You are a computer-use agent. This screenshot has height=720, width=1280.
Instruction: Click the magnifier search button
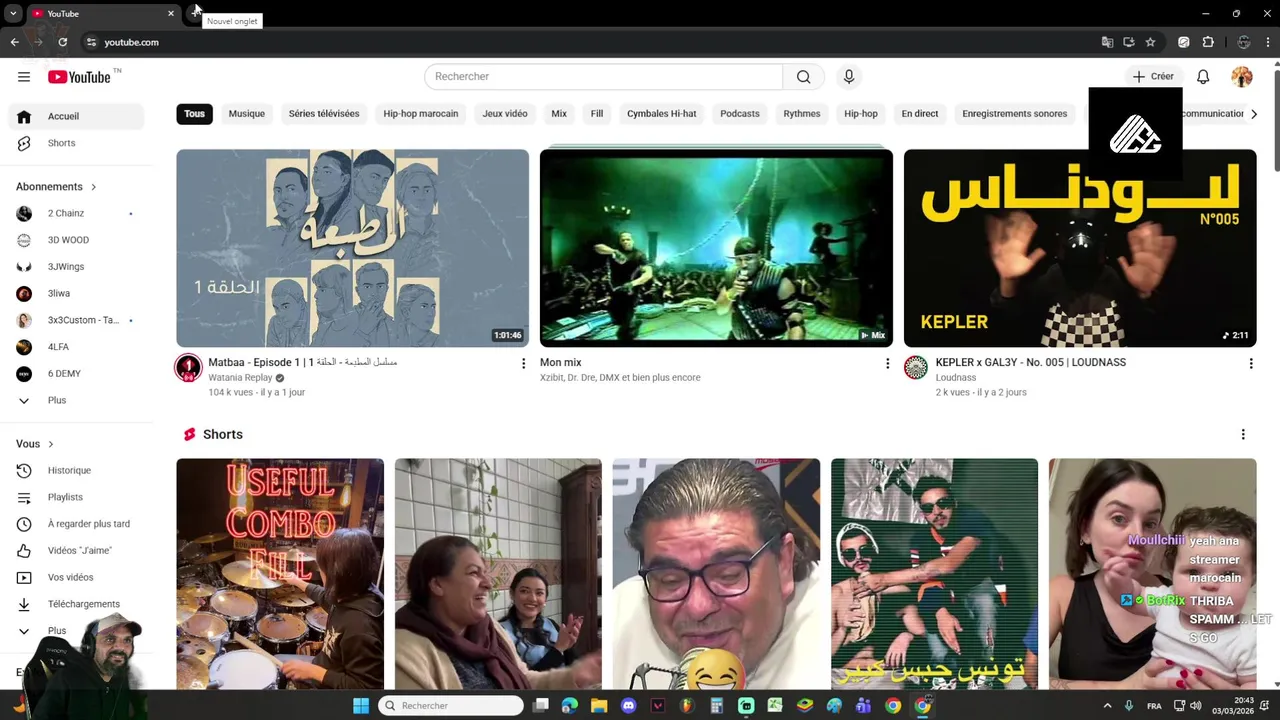[804, 77]
